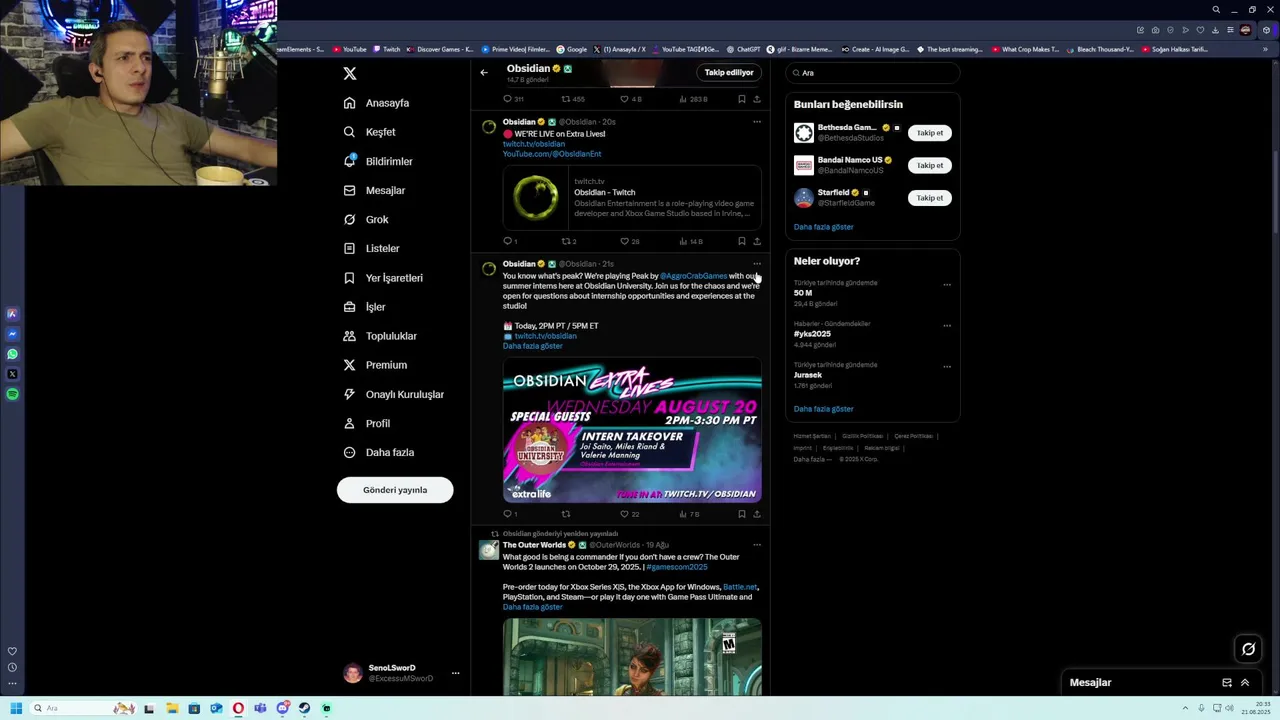Open more options for Peak intern post
1280x720 pixels.
tap(757, 264)
